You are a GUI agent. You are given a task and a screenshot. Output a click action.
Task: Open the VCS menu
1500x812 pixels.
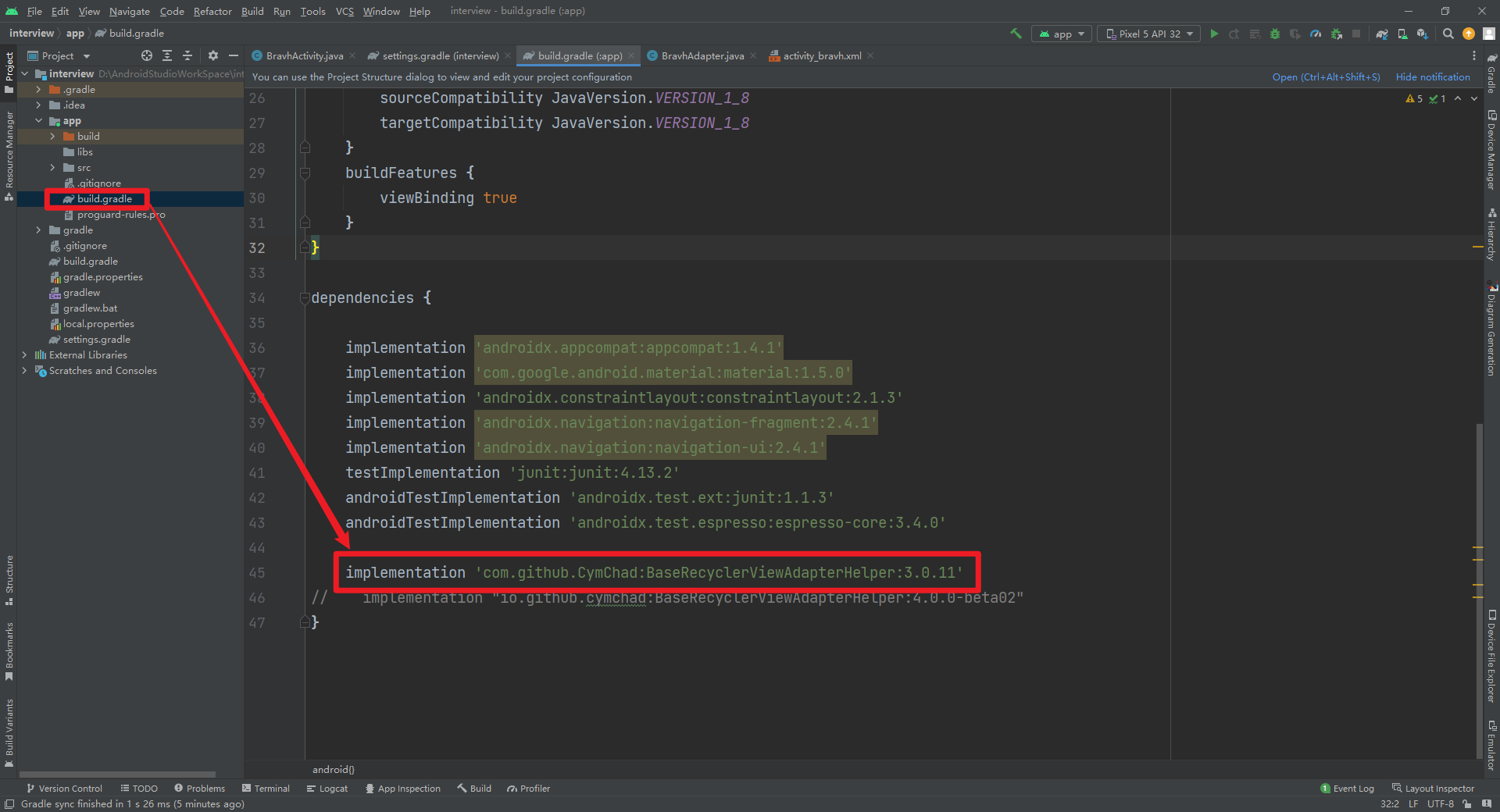click(345, 11)
